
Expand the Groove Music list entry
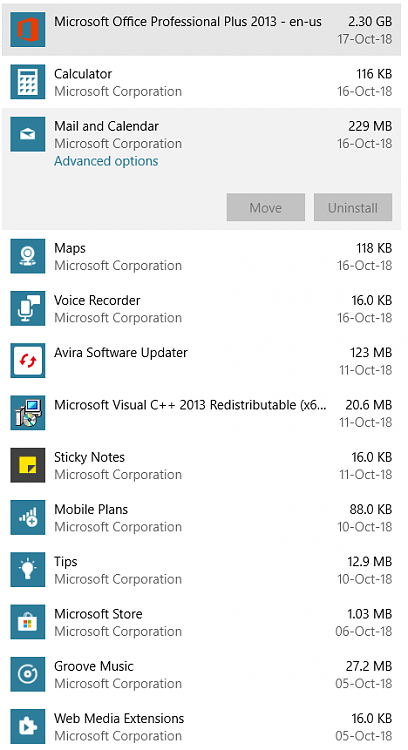(x=201, y=674)
